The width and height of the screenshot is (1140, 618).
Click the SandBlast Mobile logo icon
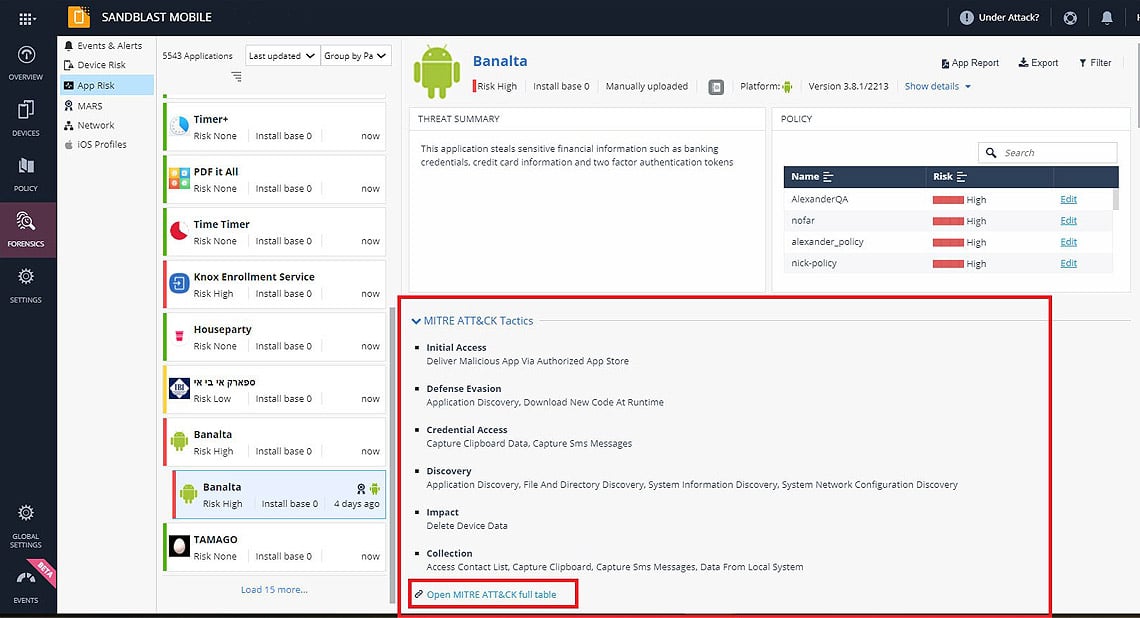click(79, 17)
